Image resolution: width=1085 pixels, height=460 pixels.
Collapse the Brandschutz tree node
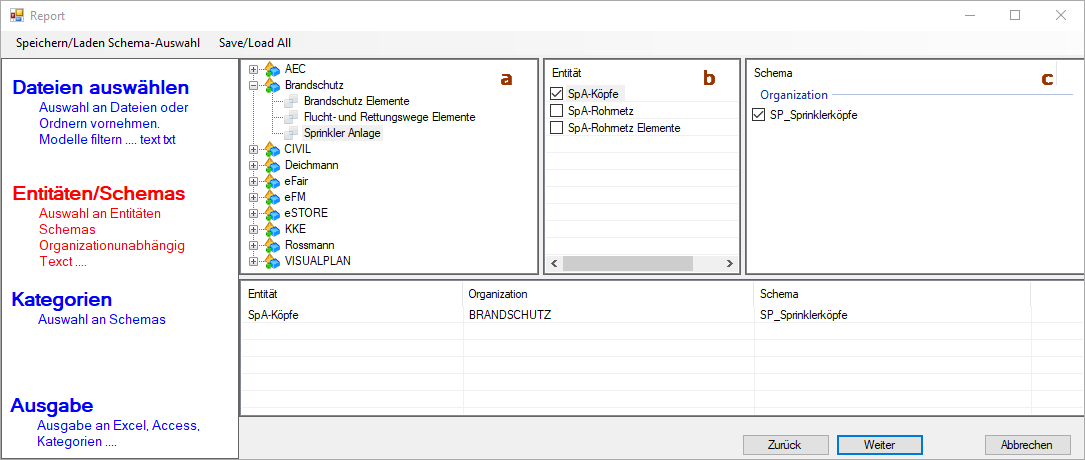(253, 85)
